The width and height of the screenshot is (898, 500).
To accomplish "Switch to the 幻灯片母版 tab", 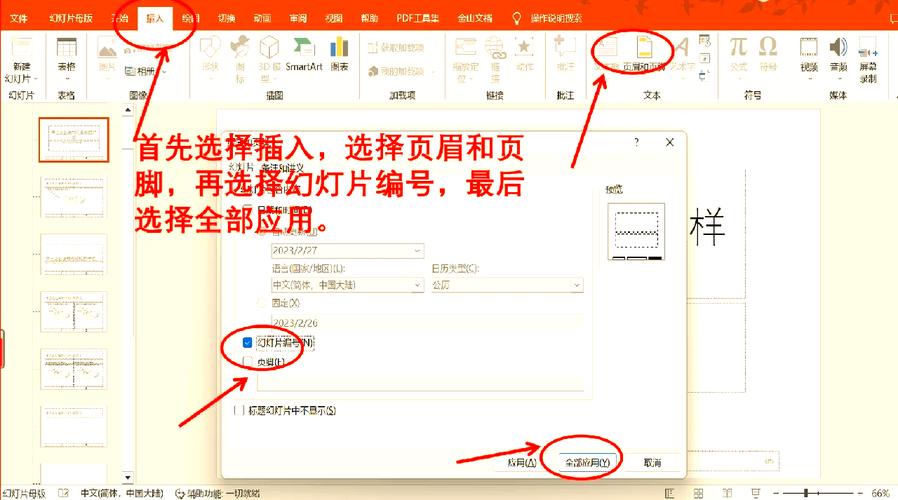I will pyautogui.click(x=70, y=18).
